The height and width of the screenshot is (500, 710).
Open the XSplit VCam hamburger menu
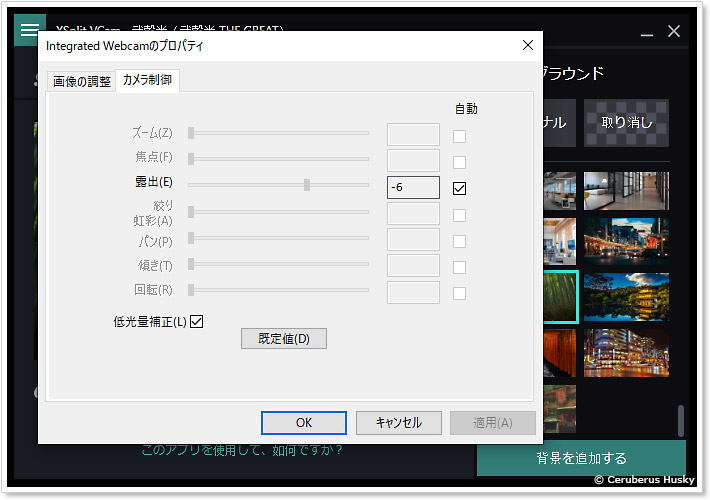click(30, 30)
